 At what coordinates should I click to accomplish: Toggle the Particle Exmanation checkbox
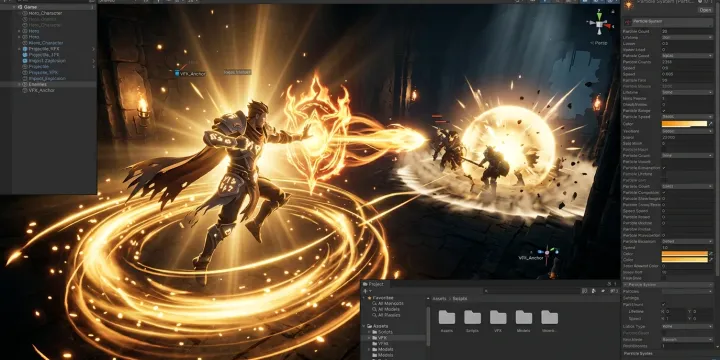point(664,168)
